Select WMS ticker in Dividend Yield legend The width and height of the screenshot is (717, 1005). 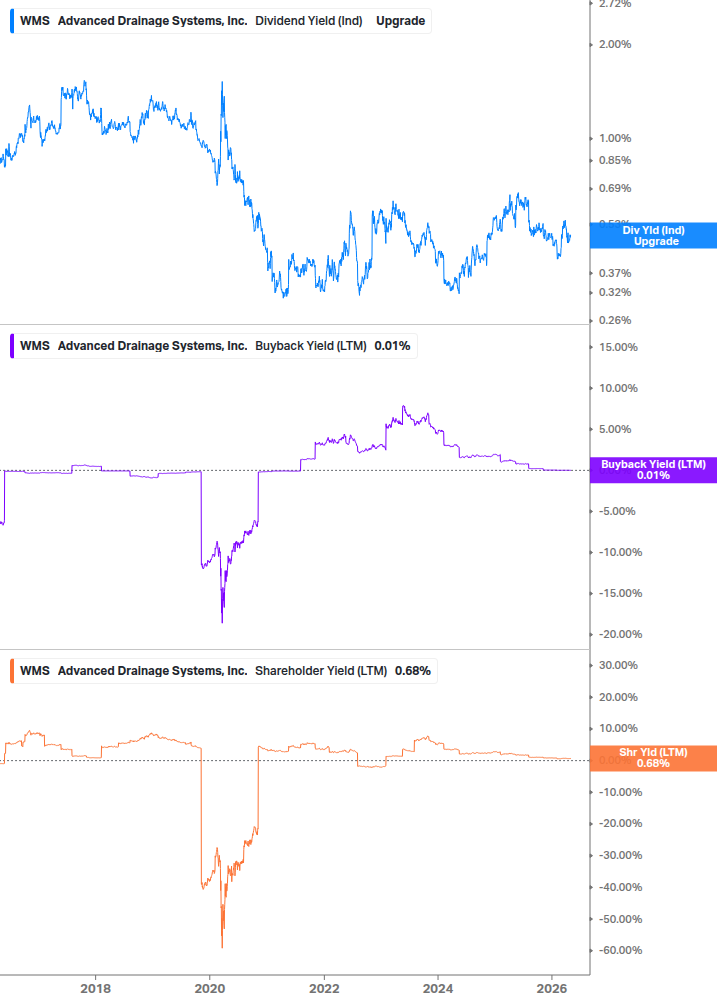coord(35,21)
